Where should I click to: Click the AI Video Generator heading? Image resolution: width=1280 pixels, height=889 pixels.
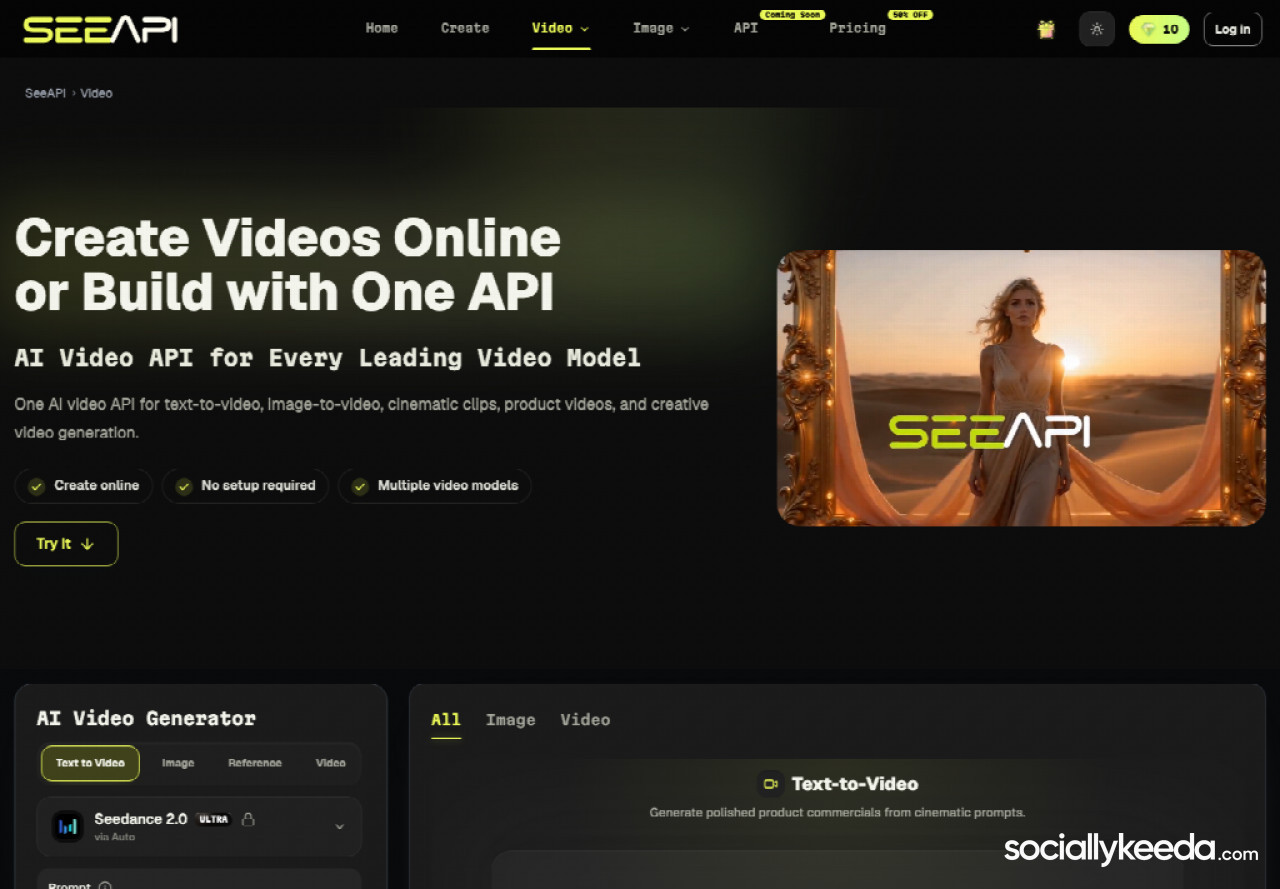tap(146, 718)
